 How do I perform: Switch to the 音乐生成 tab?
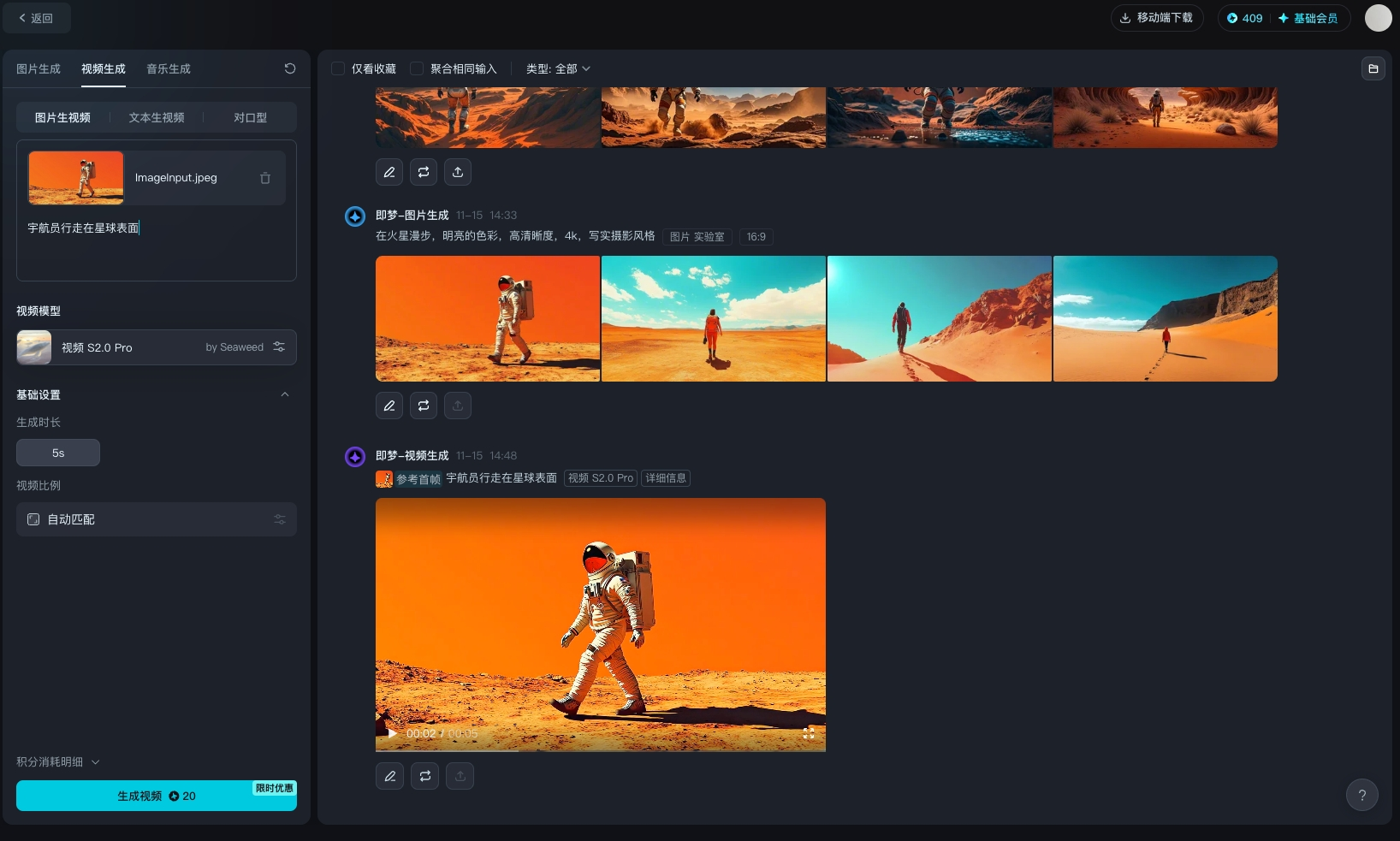pos(168,69)
